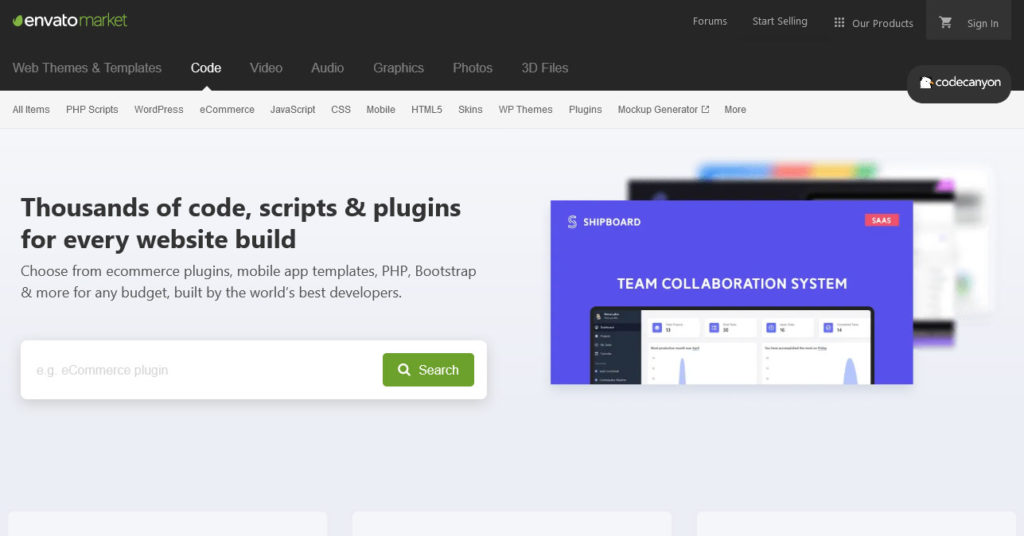Click Sign In
Screen dimensions: 1024x536
982,23
